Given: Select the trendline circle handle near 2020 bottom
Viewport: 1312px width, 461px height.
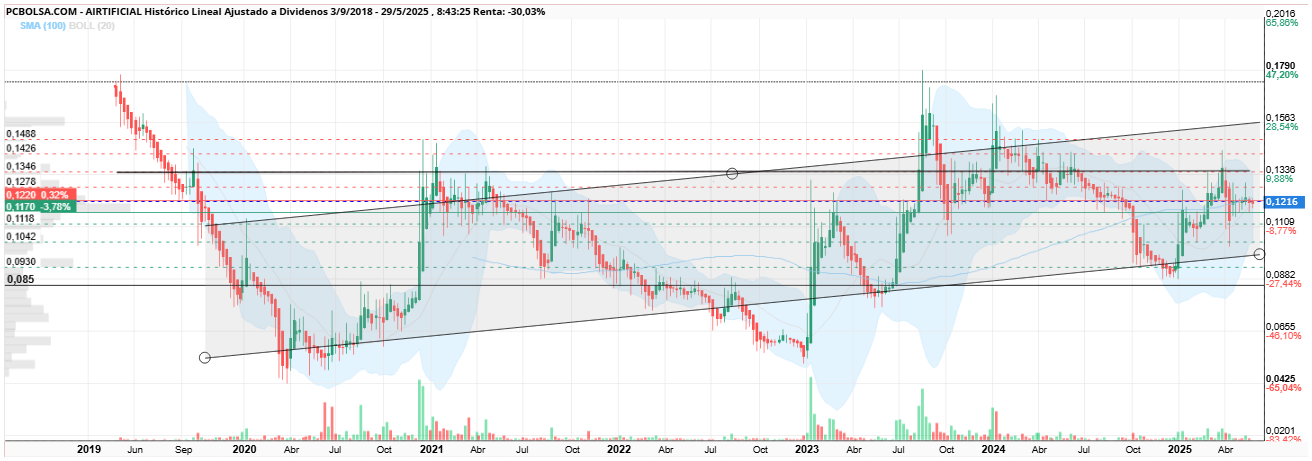Looking at the screenshot, I should point(205,357).
